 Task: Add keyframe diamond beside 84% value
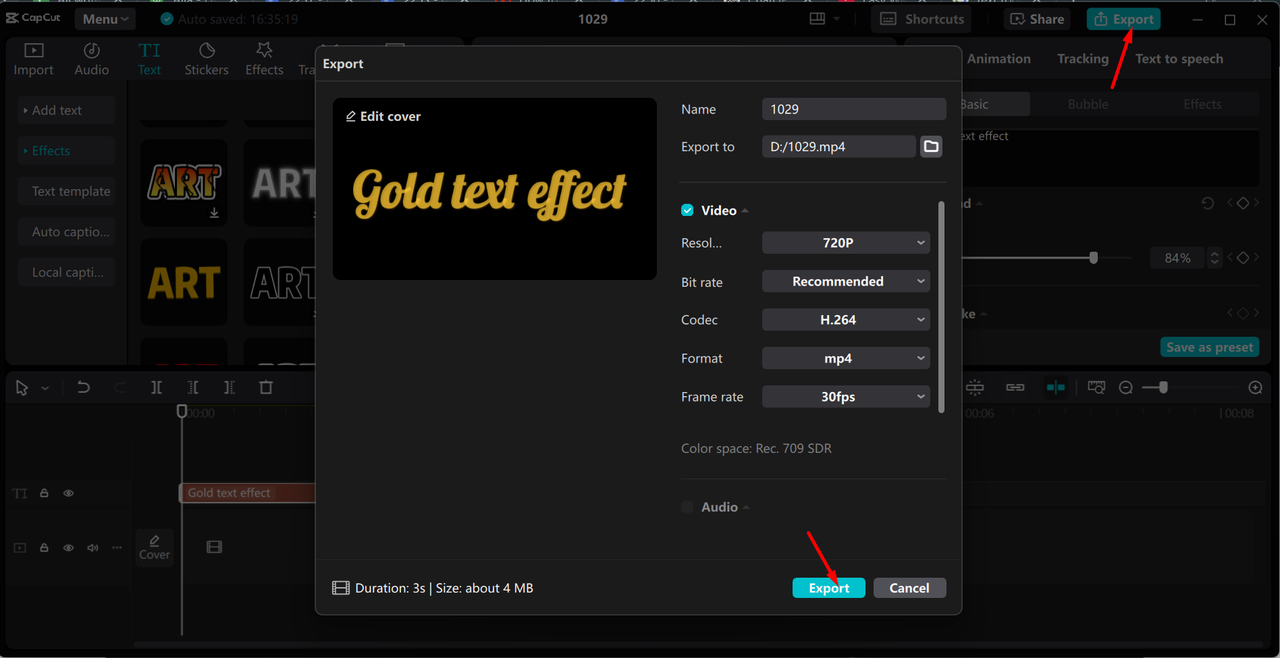click(x=1242, y=258)
